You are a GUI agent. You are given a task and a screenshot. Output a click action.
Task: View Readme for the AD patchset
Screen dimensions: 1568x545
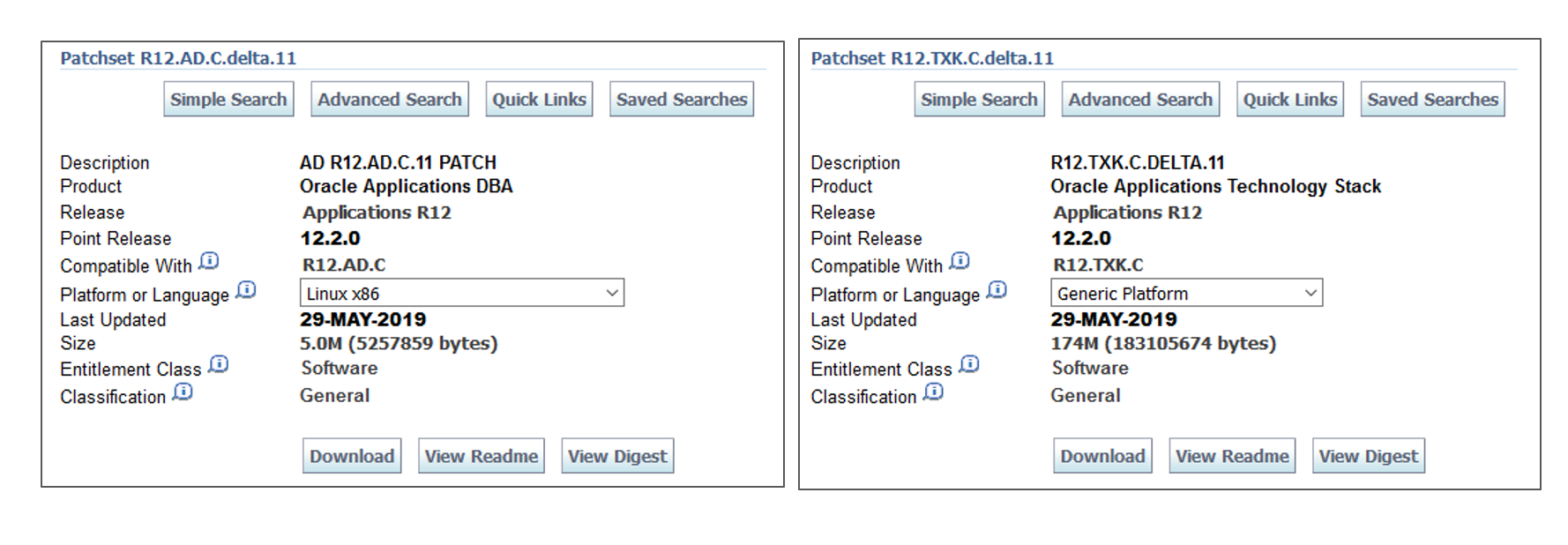click(x=481, y=456)
